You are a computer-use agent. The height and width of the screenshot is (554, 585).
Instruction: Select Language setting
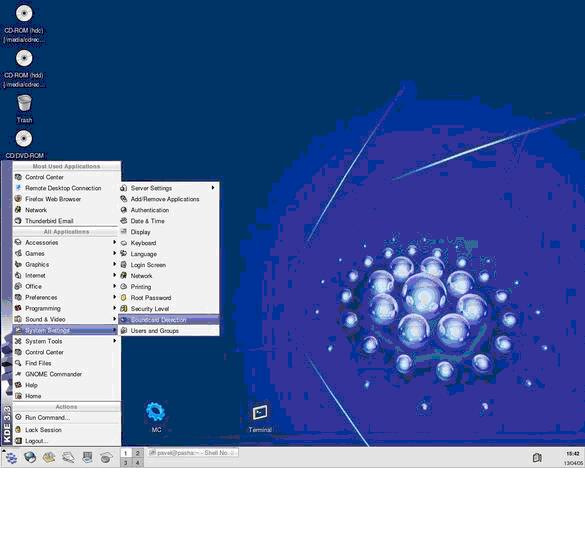click(169, 254)
